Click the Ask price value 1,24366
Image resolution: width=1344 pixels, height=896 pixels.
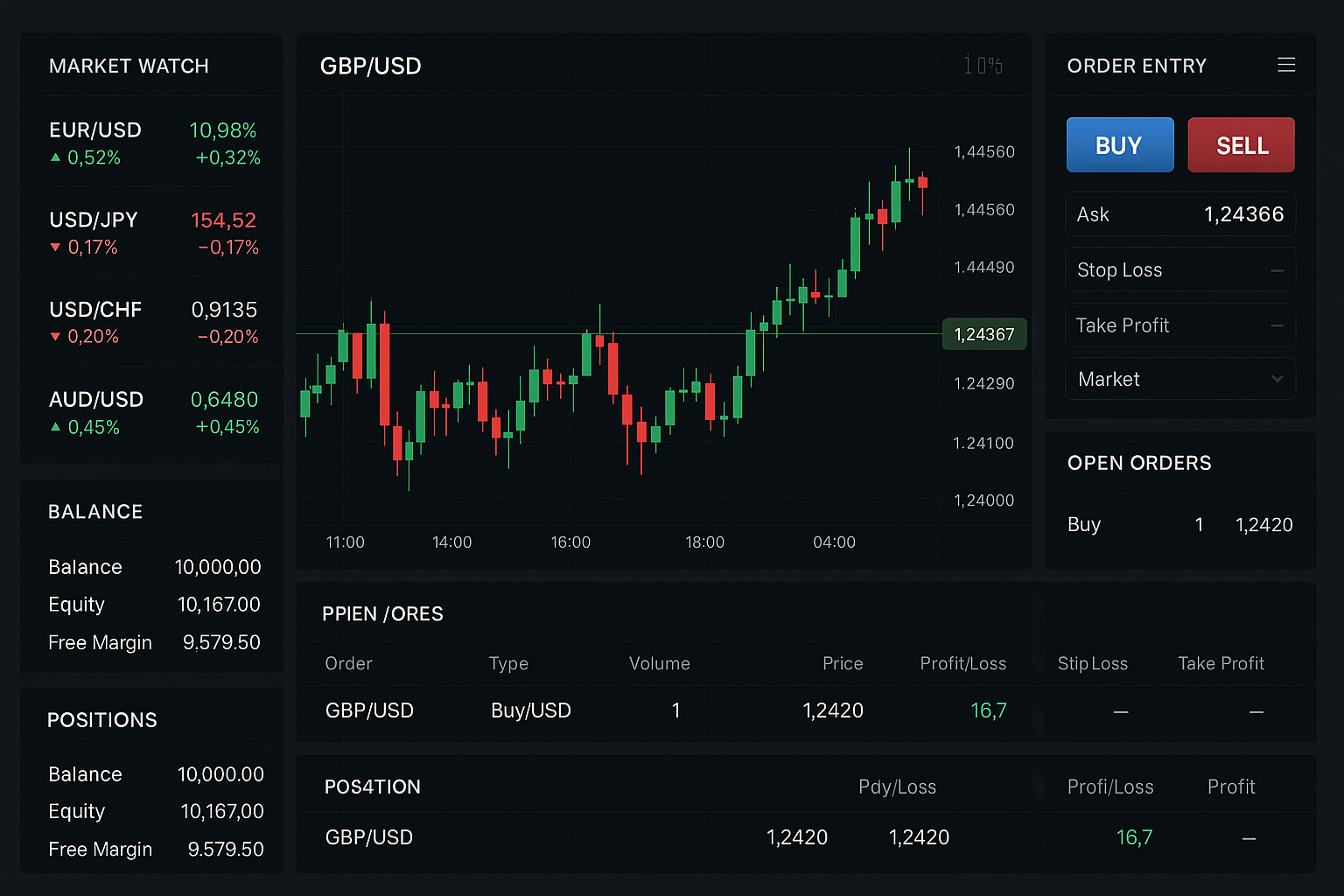[x=1243, y=214]
